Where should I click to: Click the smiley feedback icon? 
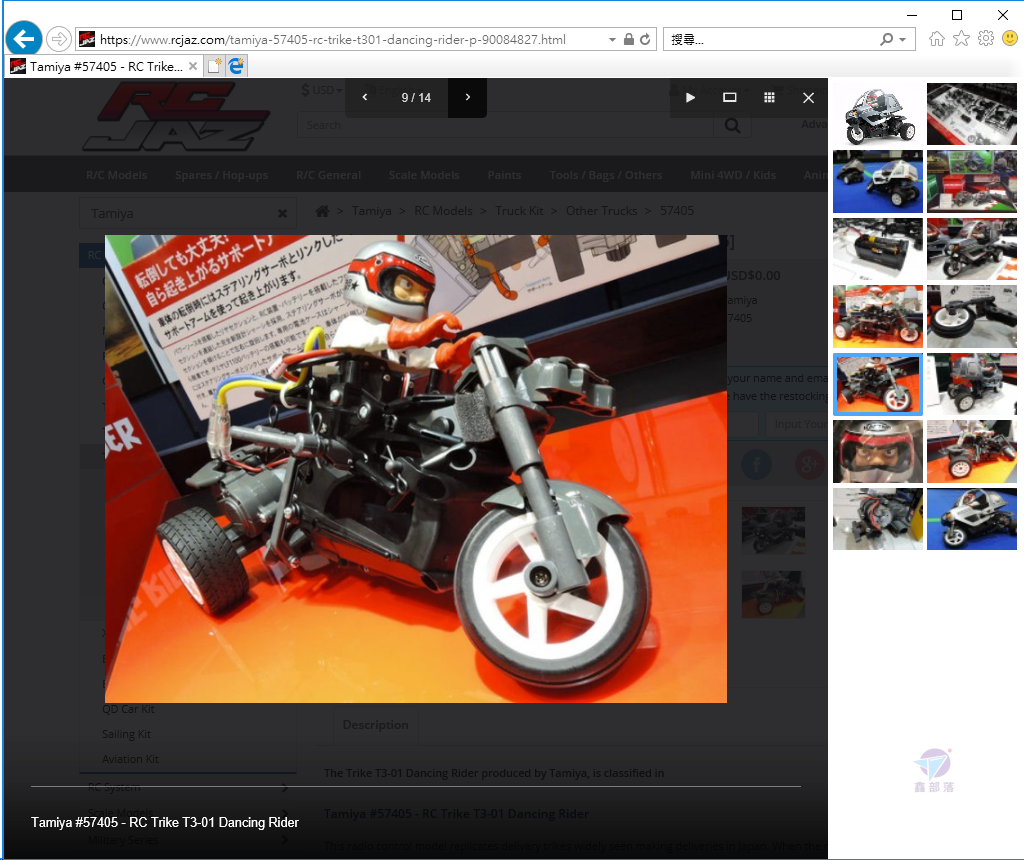pos(1010,39)
